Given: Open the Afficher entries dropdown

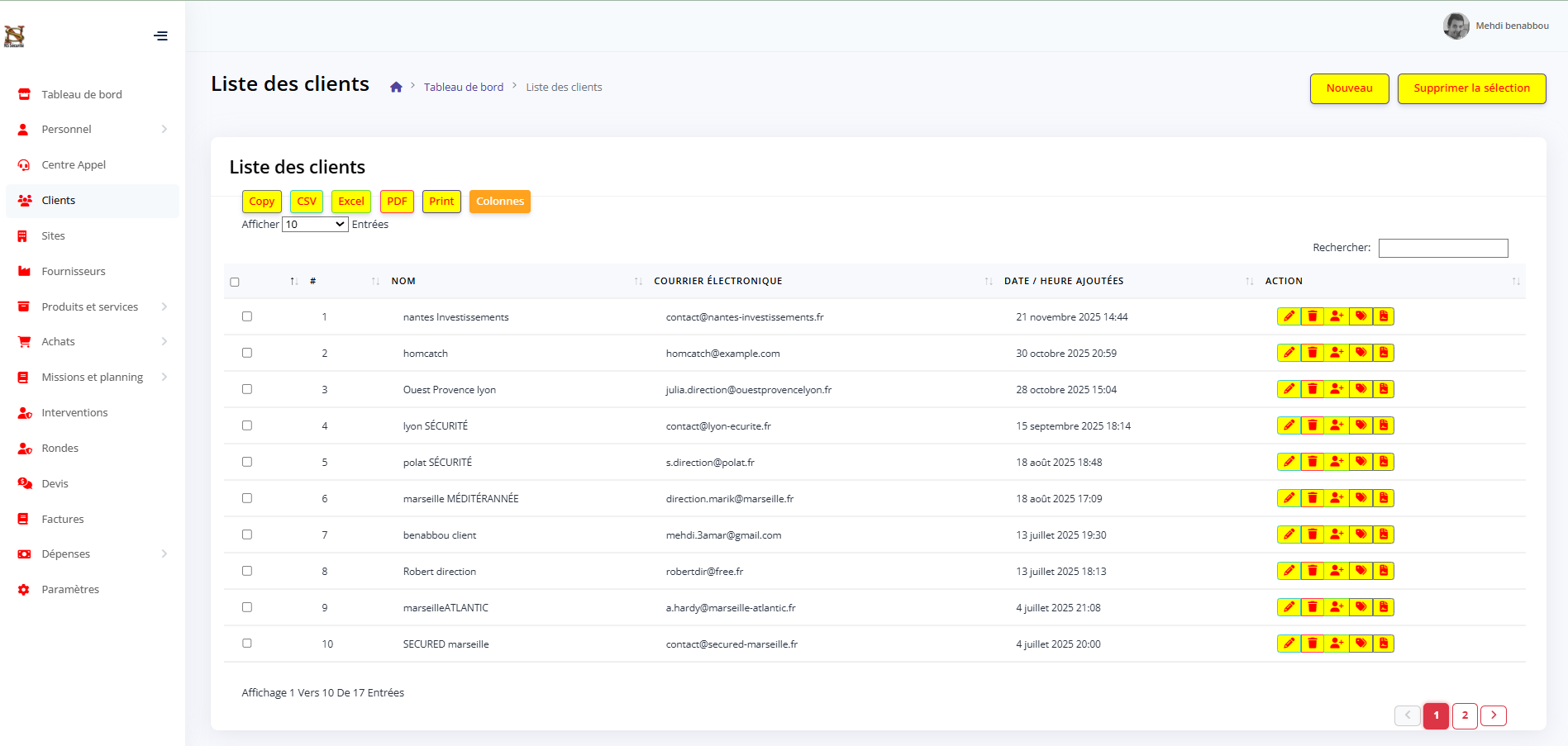Looking at the screenshot, I should tap(314, 224).
